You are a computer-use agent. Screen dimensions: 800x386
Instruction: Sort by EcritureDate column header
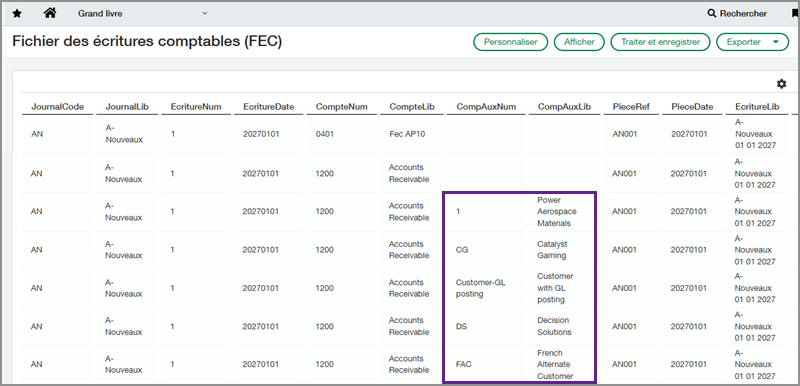269,107
